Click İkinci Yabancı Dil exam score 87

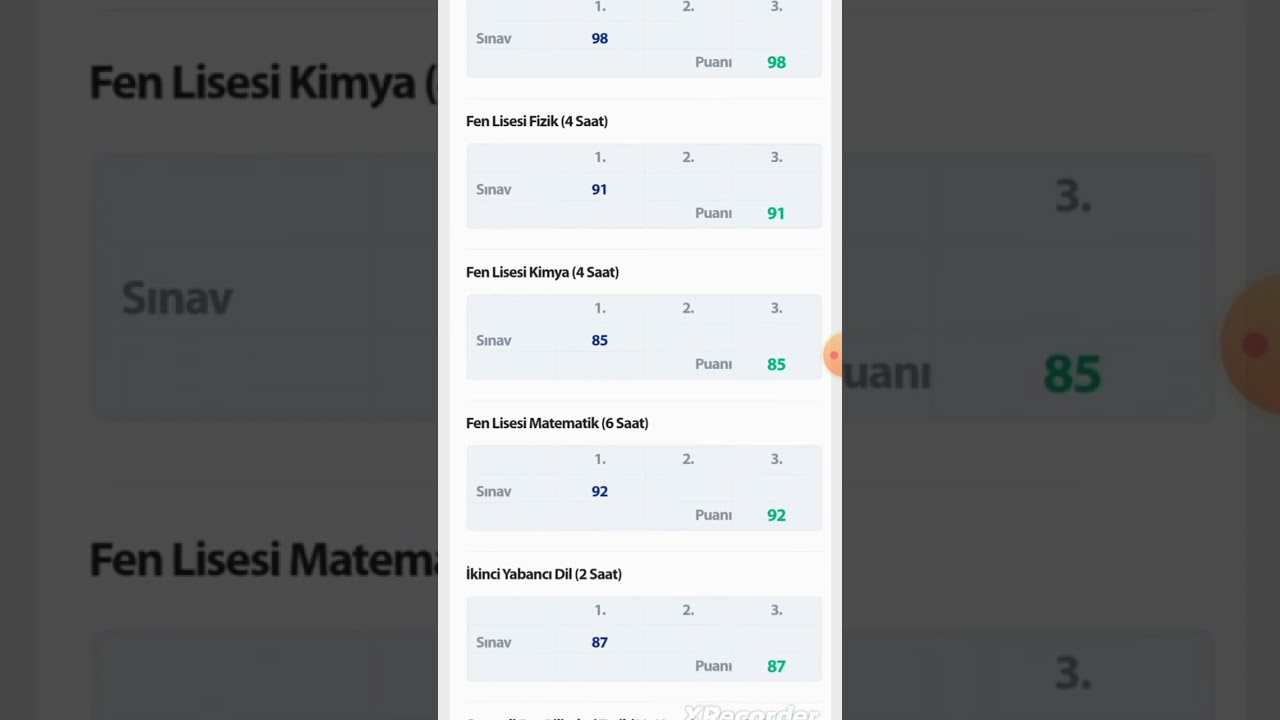click(599, 642)
